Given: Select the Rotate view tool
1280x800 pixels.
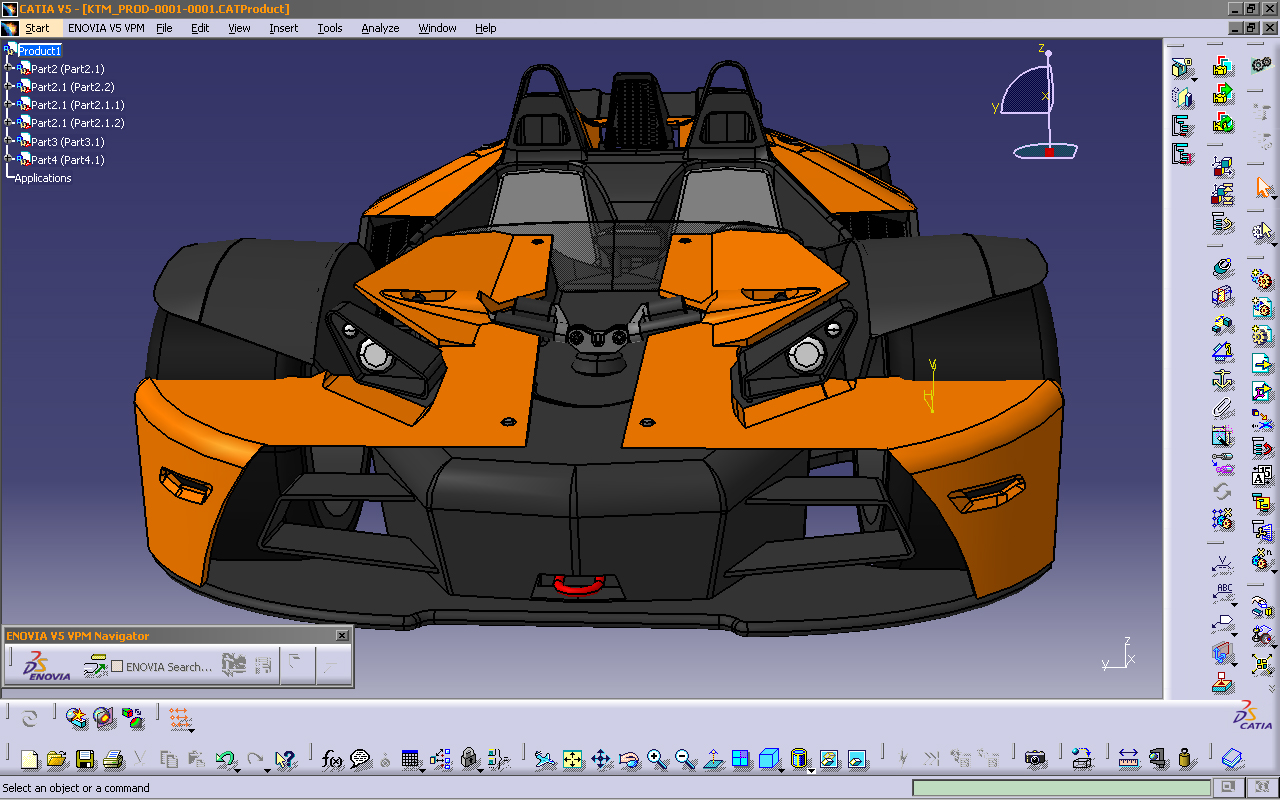Looking at the screenshot, I should [629, 760].
